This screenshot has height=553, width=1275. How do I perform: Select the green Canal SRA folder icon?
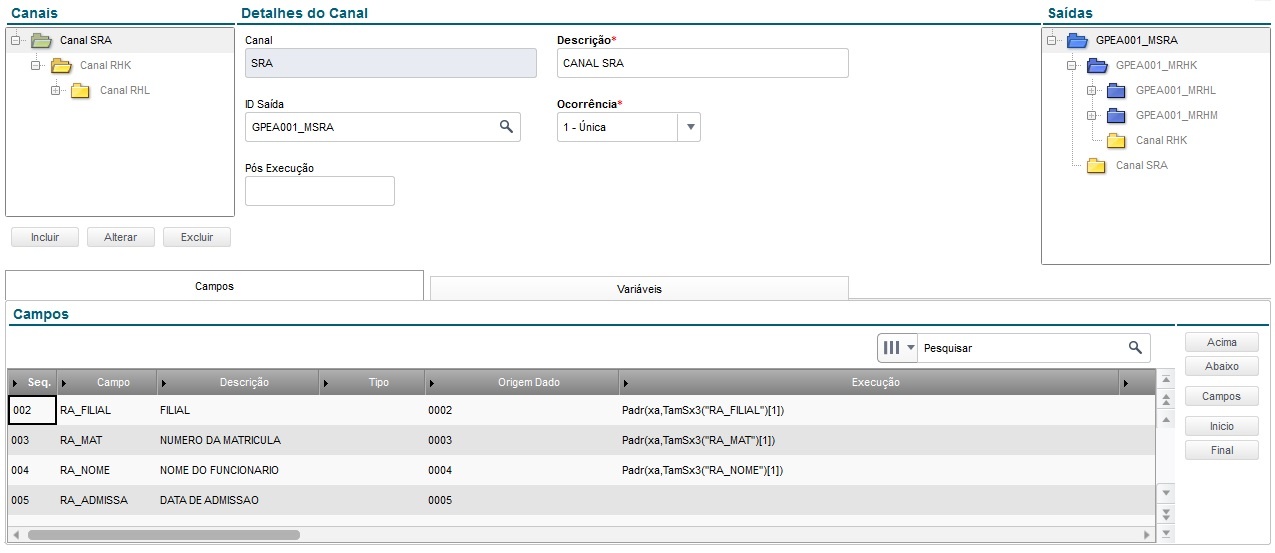41,41
